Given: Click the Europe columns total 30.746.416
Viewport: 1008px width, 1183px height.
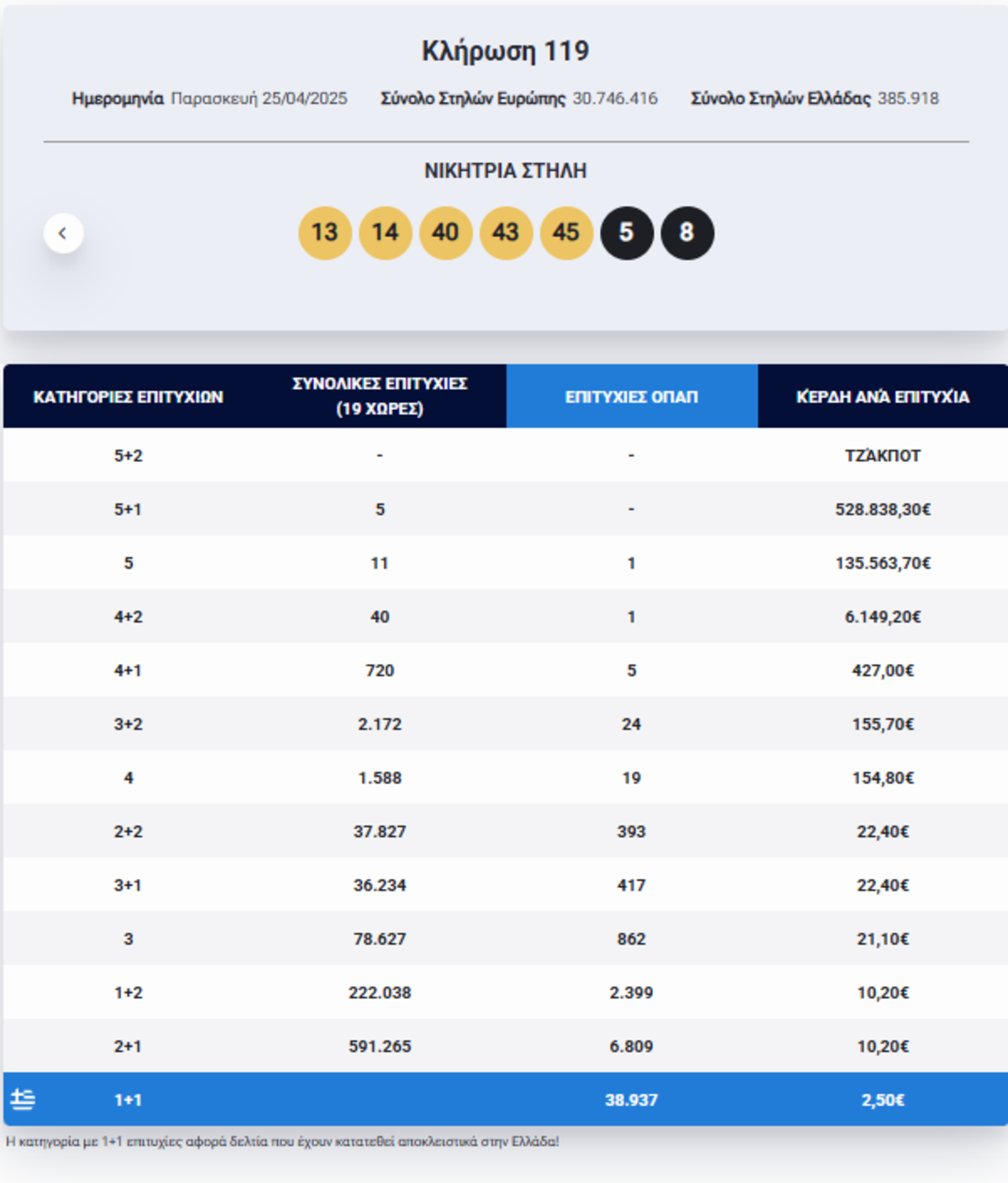Looking at the screenshot, I should pyautogui.click(x=615, y=98).
